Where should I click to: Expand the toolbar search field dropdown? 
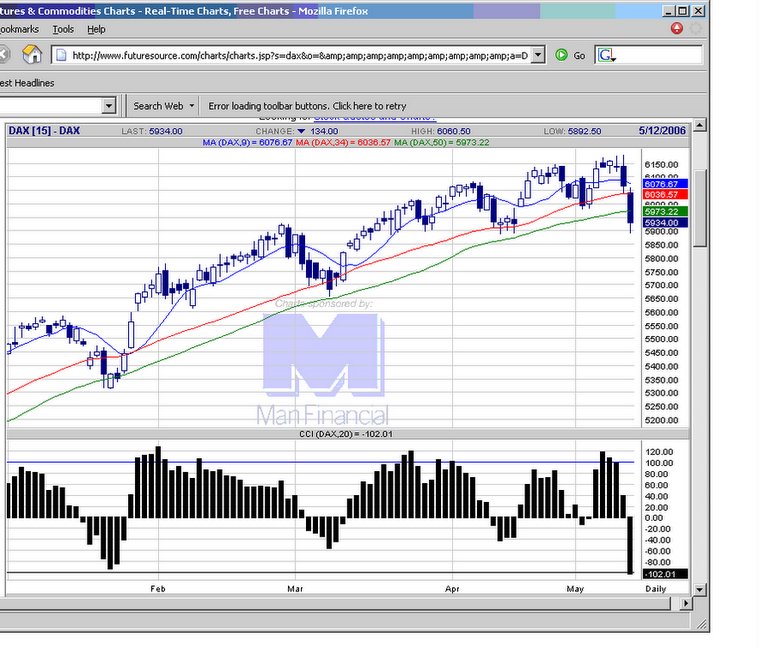pos(109,106)
